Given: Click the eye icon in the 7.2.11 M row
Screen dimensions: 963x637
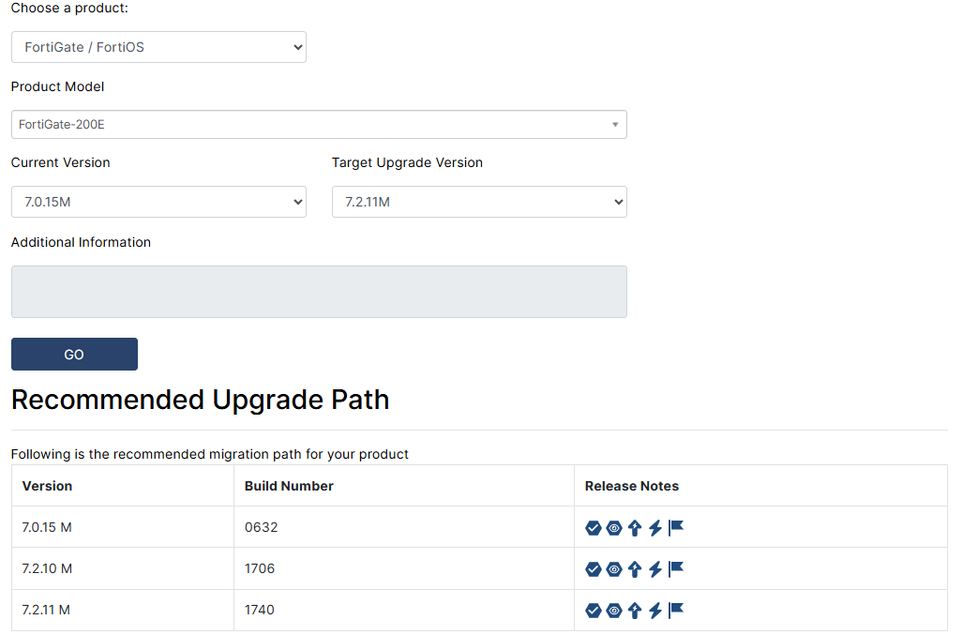Looking at the screenshot, I should point(614,610).
